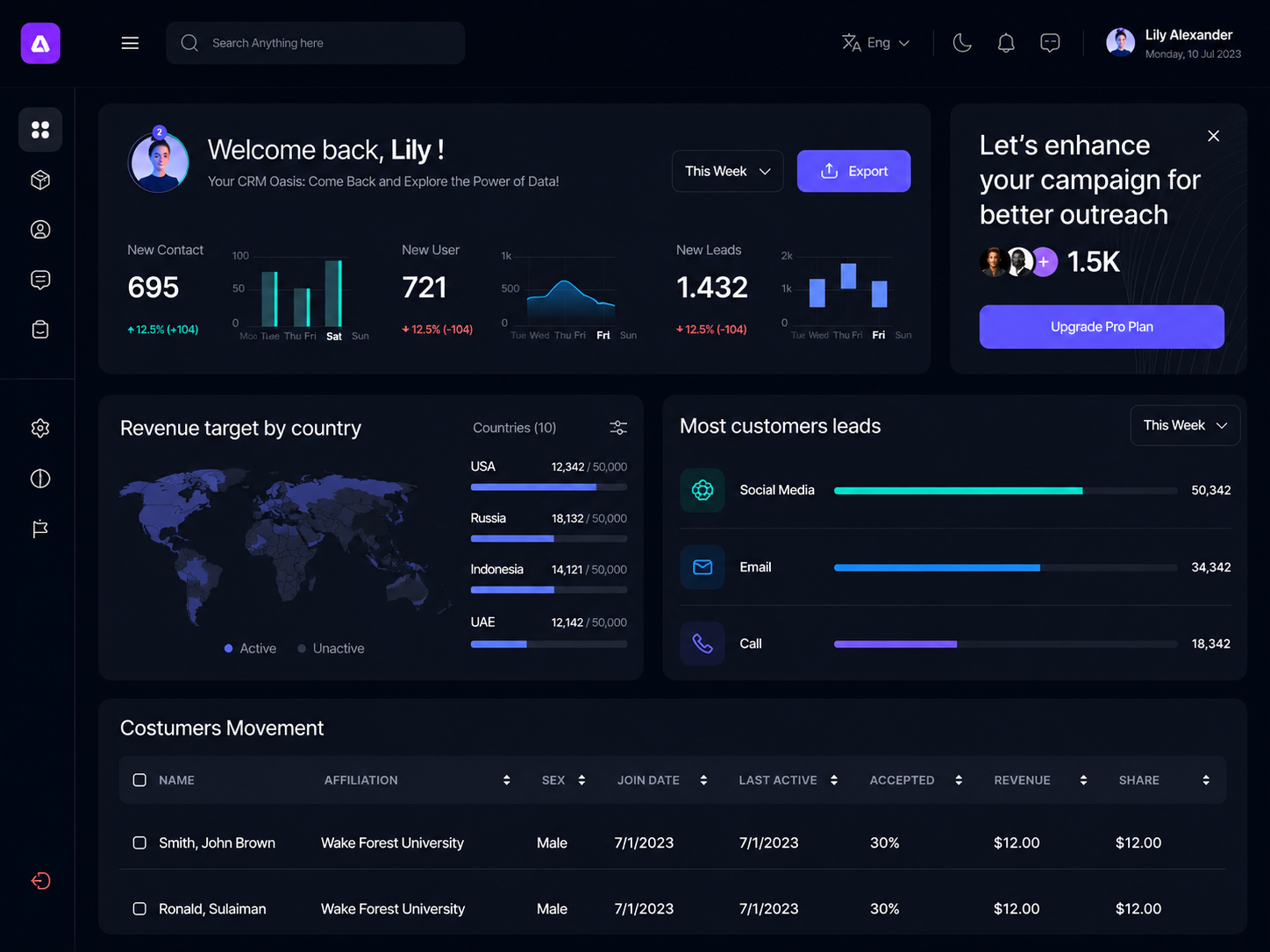Open the cube products icon in sidebar
Viewport: 1270px width, 952px height.
tap(40, 180)
